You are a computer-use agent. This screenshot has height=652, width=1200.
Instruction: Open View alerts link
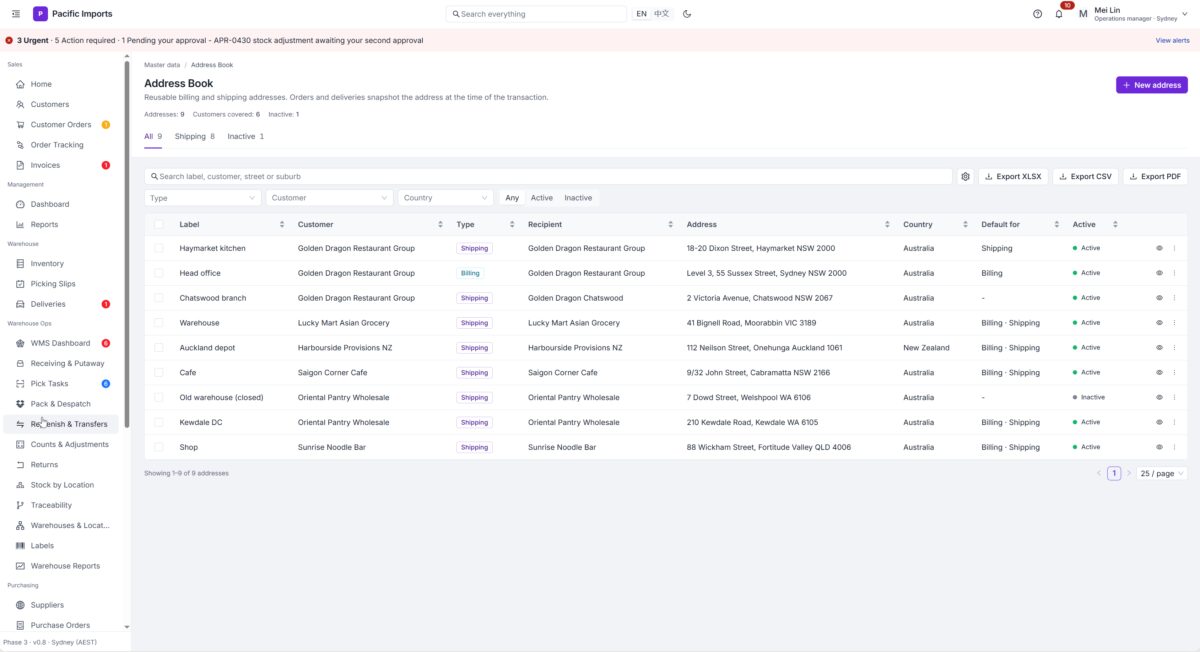point(1173,40)
